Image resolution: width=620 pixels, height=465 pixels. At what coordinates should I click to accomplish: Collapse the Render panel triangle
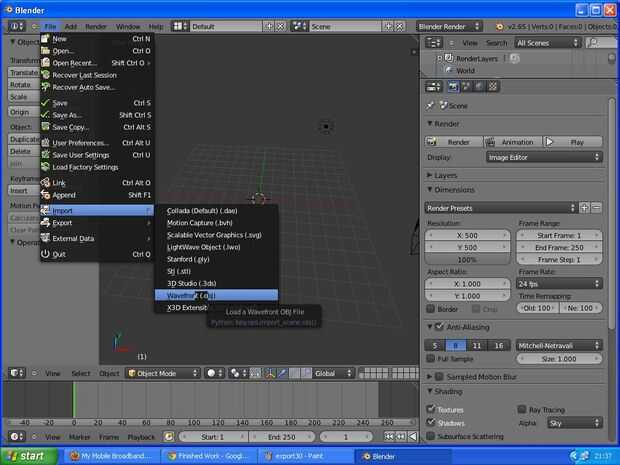point(430,124)
